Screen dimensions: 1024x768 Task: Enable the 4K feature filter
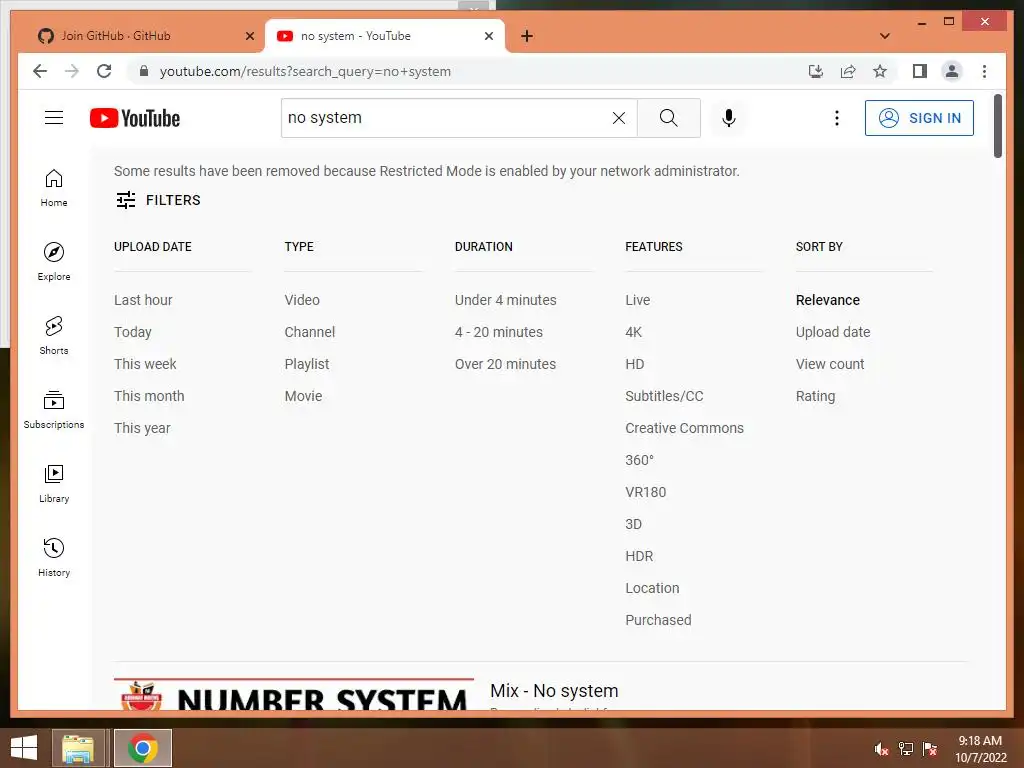pos(633,332)
